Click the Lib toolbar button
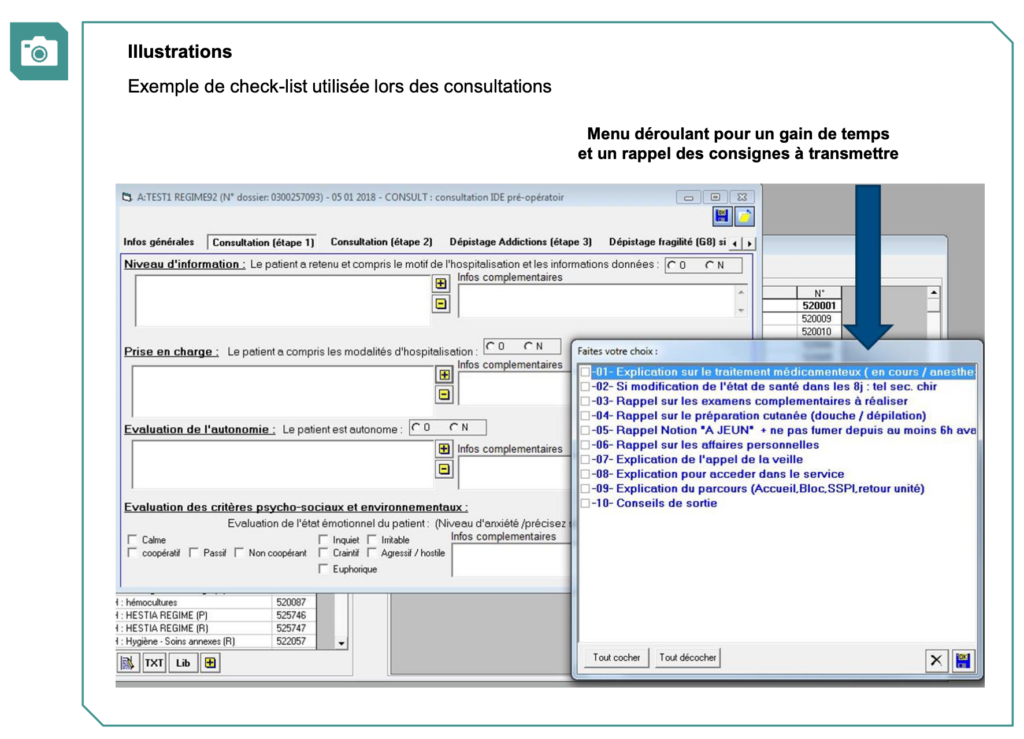1024x739 pixels. (183, 663)
